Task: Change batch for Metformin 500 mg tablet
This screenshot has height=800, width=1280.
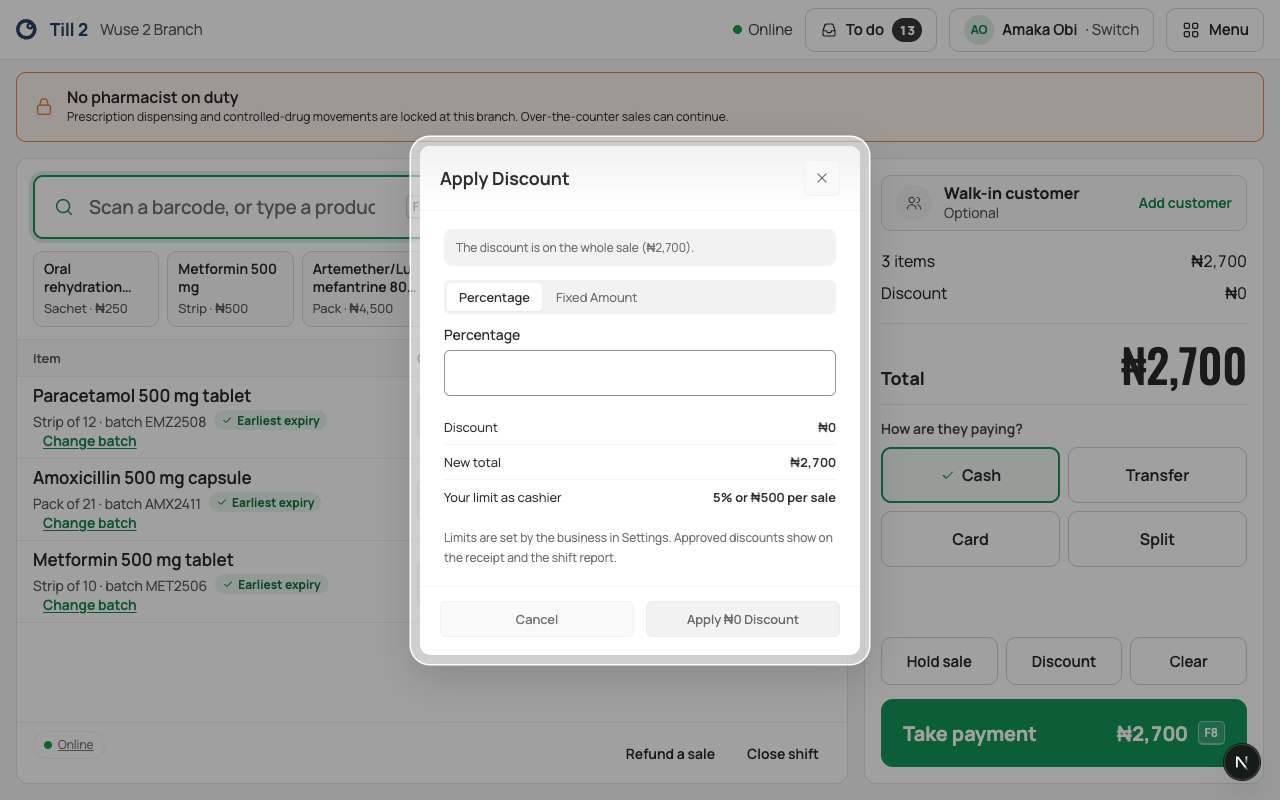Action: (x=89, y=605)
